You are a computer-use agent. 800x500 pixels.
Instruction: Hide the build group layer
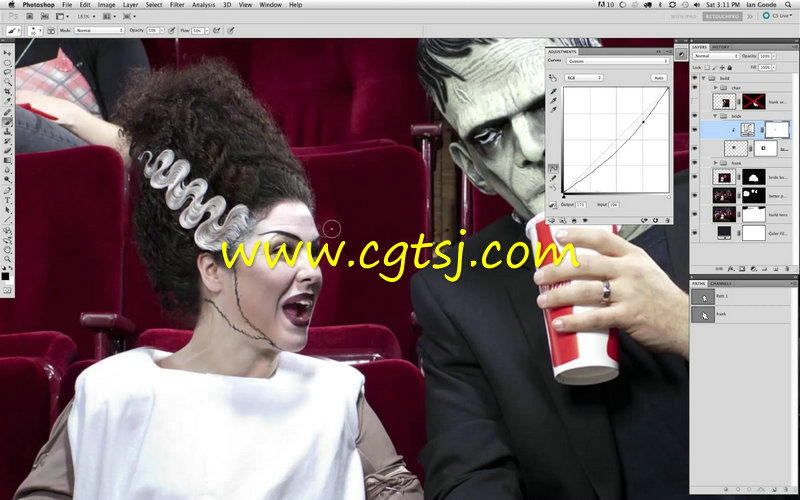tap(694, 78)
